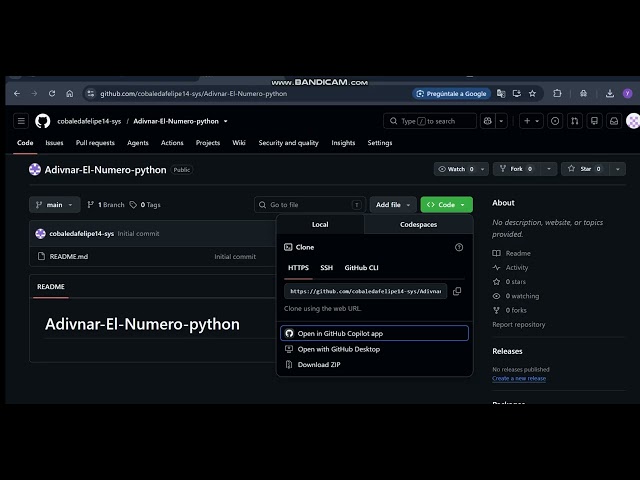Focus the Go to file search box
The image size is (640, 480).
[x=310, y=204]
